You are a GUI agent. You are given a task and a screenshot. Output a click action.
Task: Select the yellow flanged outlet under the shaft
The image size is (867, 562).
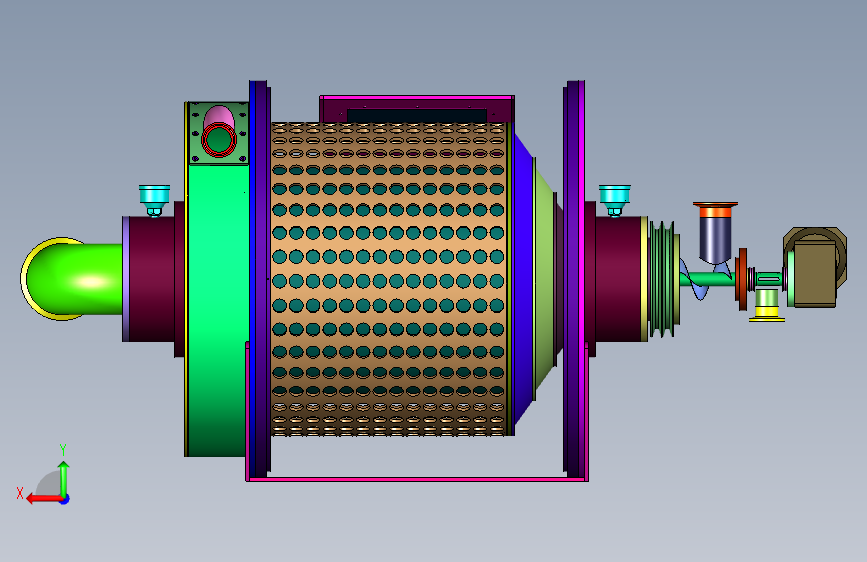[x=767, y=305]
